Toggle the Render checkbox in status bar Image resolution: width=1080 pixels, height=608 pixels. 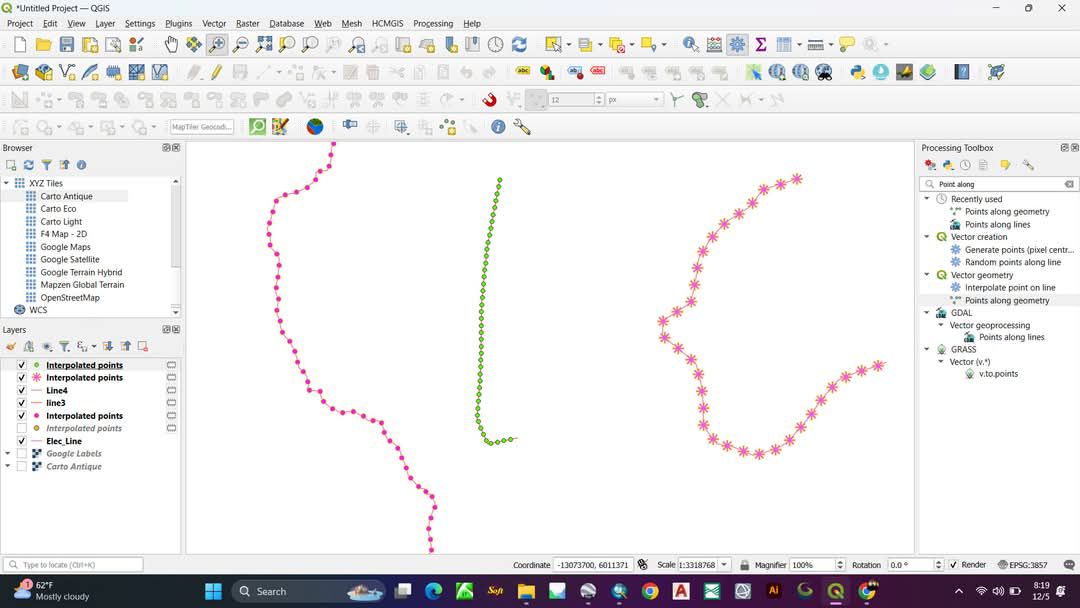[x=953, y=565]
